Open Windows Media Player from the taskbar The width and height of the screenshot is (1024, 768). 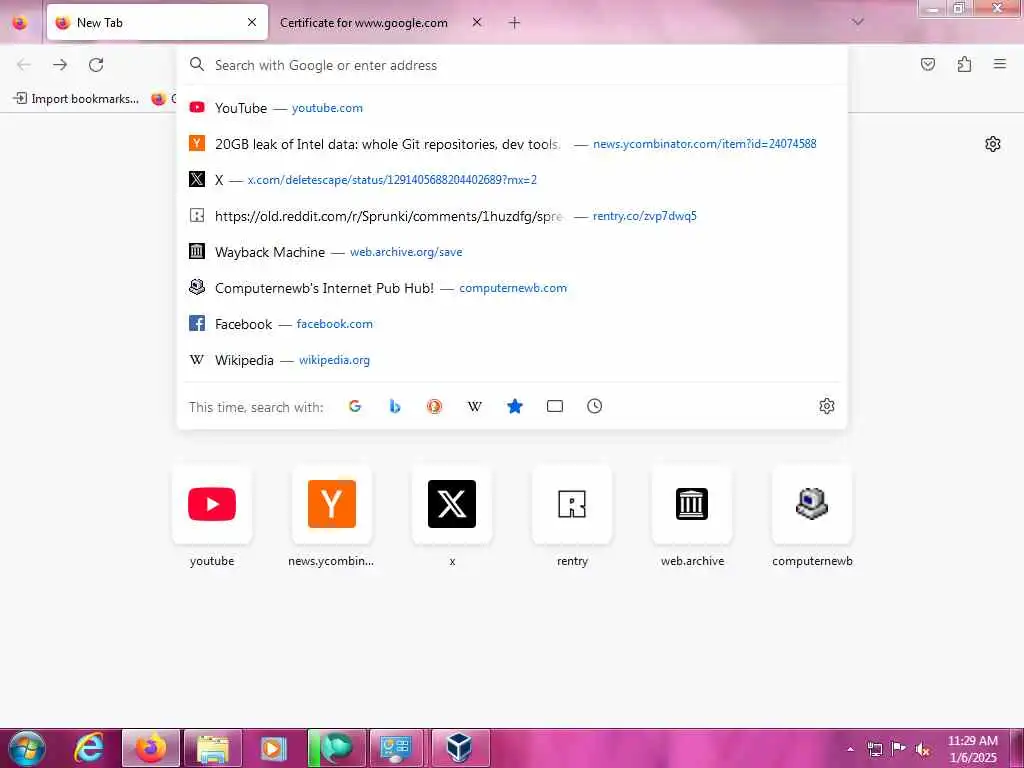click(x=274, y=748)
